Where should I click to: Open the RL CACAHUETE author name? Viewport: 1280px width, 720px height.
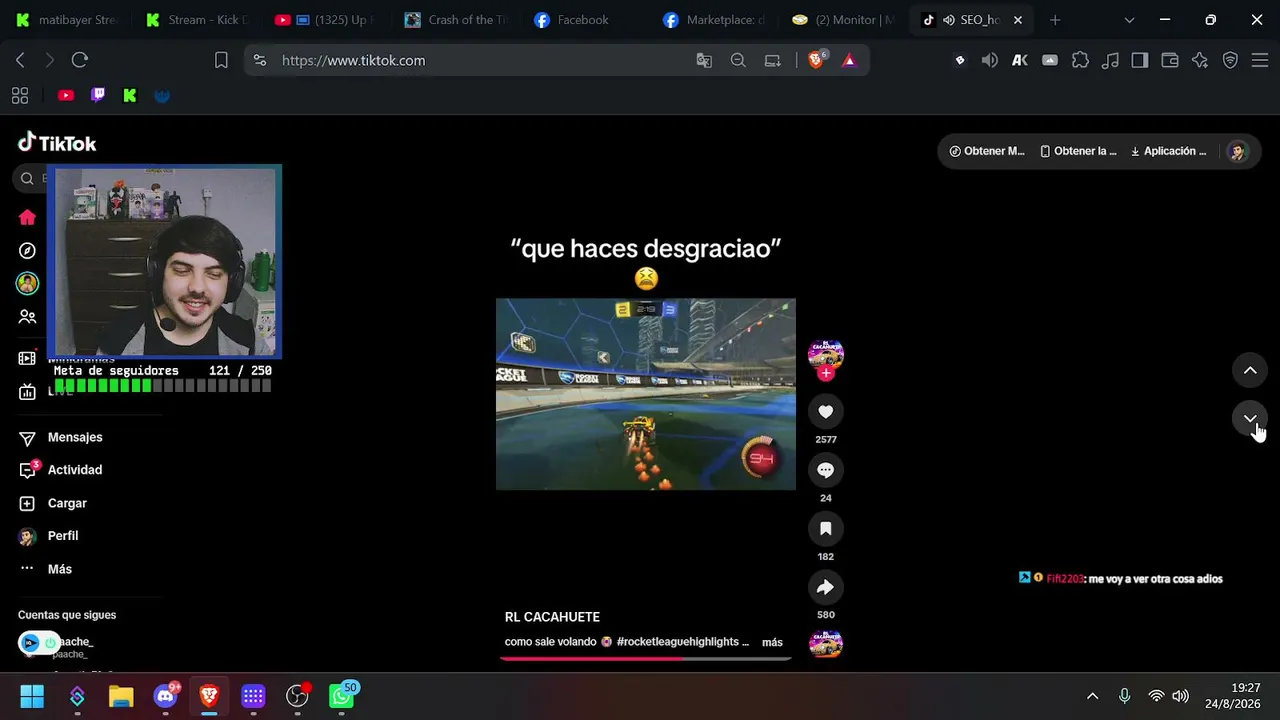(552, 617)
